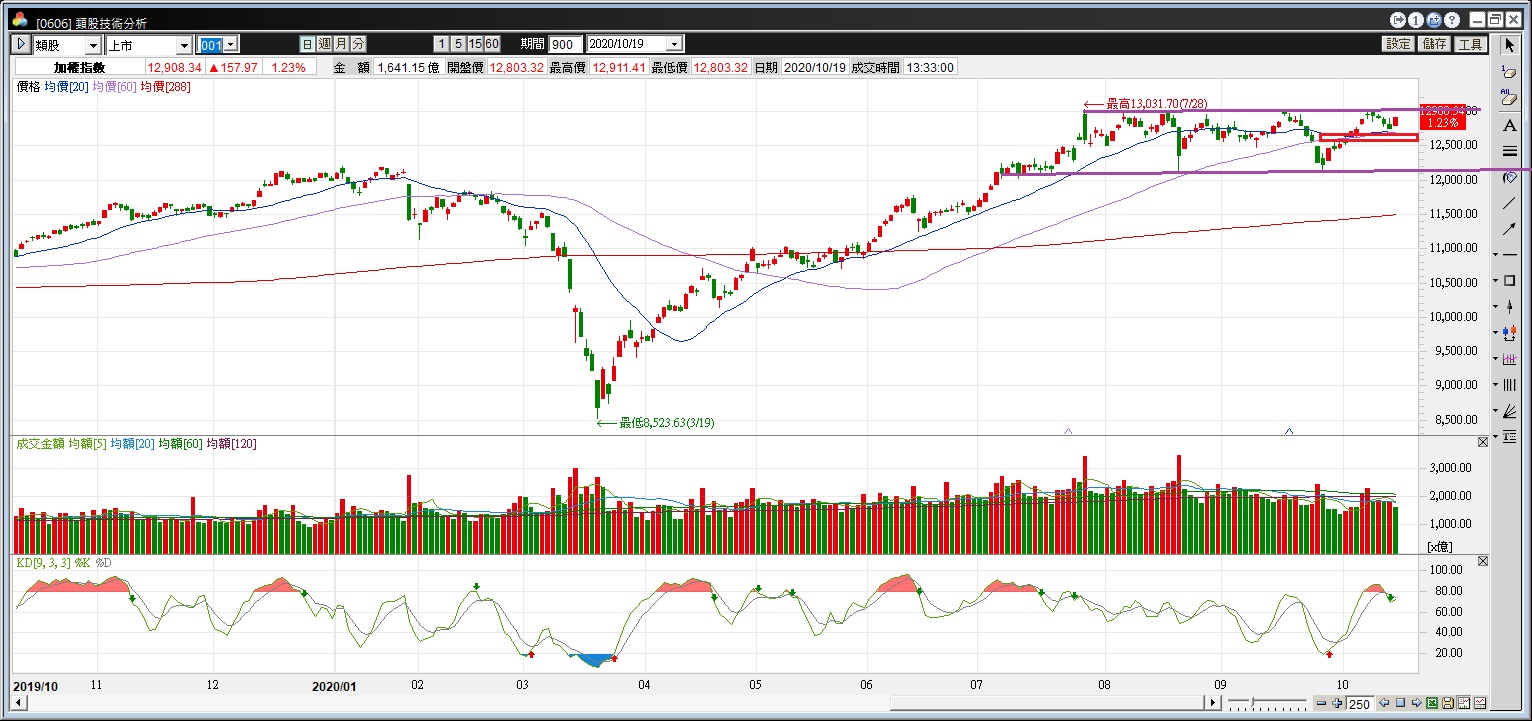Select the trend line drawing tool
Screen dimensions: 1532x721
pos(1510,203)
